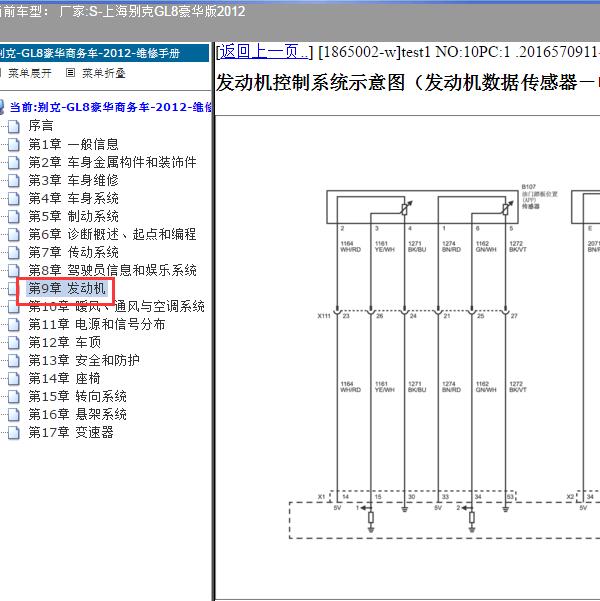Image resolution: width=600 pixels, height=601 pixels.
Task: Open 第10章 暖风、通风与空调系统
Action: (x=117, y=306)
